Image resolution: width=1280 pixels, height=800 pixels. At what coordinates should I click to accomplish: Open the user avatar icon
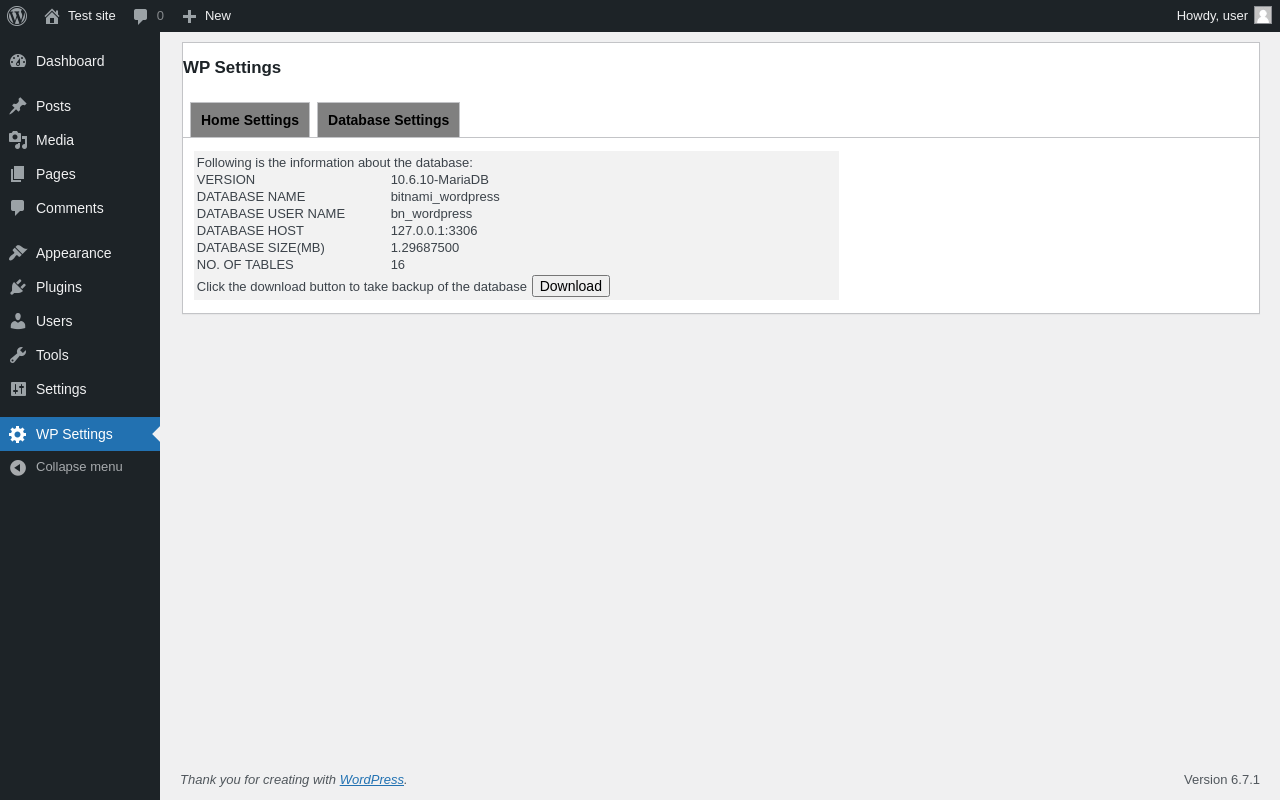point(1263,15)
